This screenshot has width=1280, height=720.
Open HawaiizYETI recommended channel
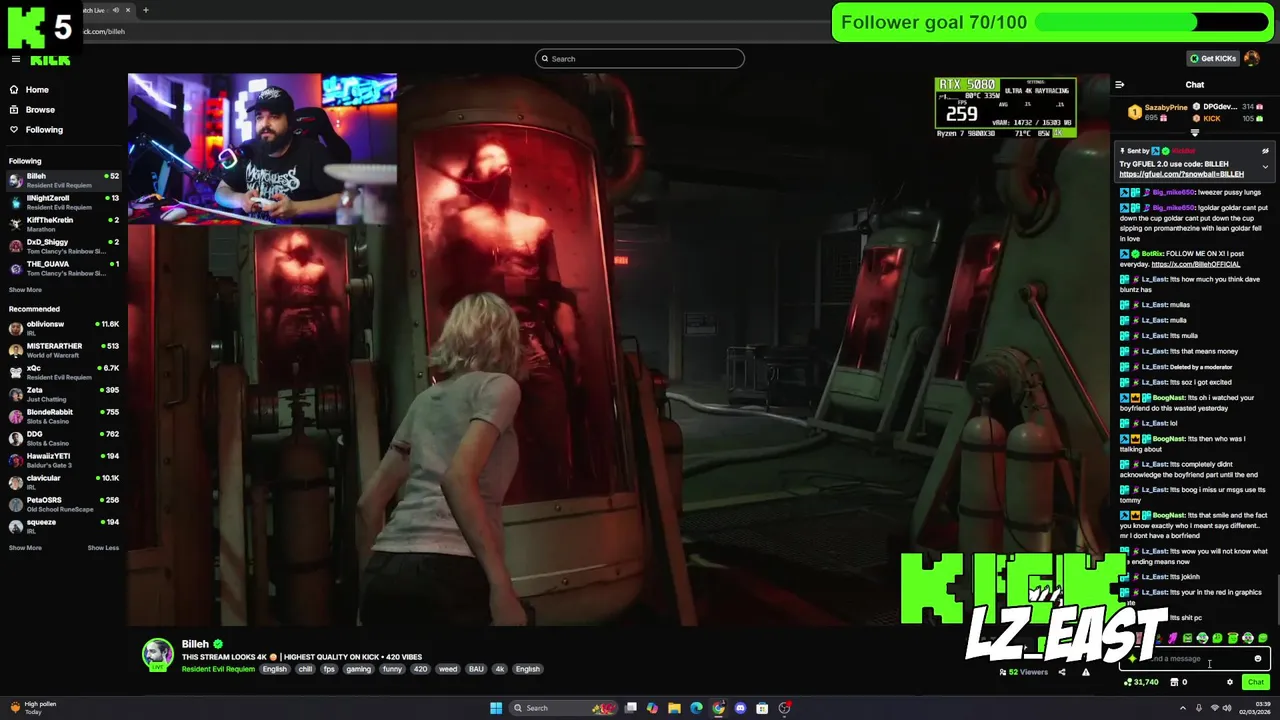(63, 460)
